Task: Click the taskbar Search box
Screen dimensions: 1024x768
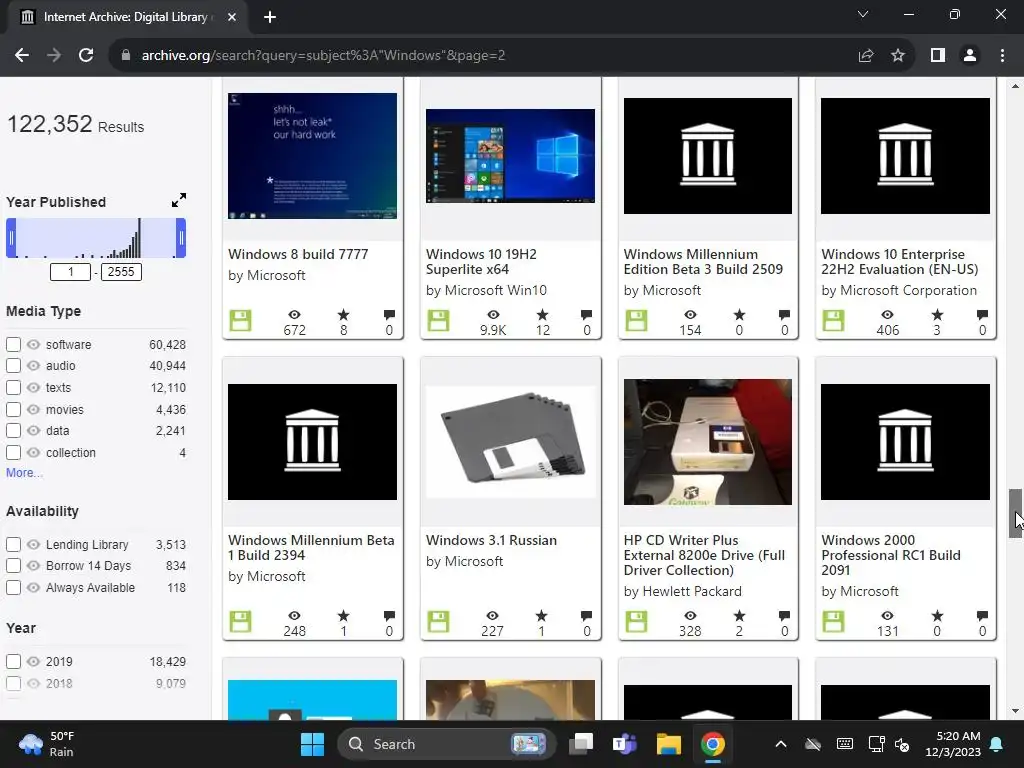Action: [447, 744]
